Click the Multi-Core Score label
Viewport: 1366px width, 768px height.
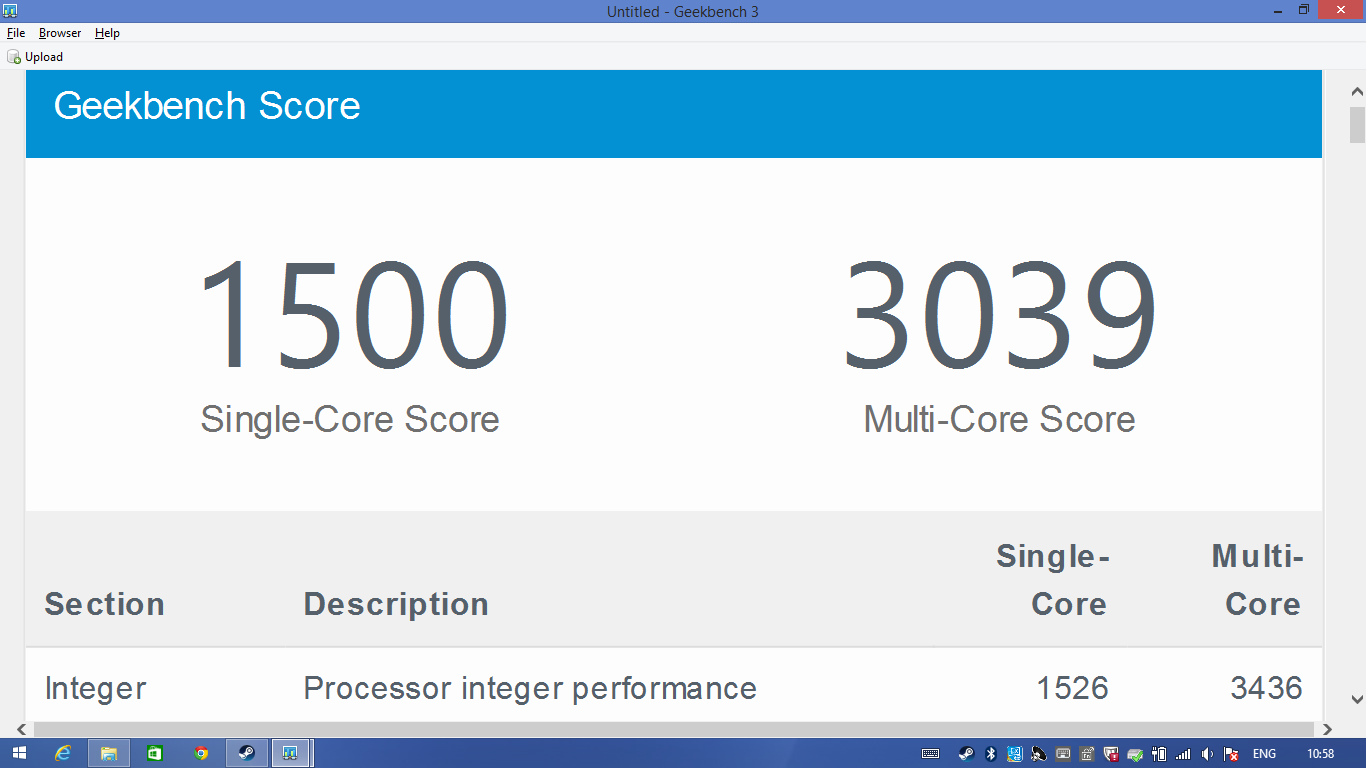click(999, 419)
